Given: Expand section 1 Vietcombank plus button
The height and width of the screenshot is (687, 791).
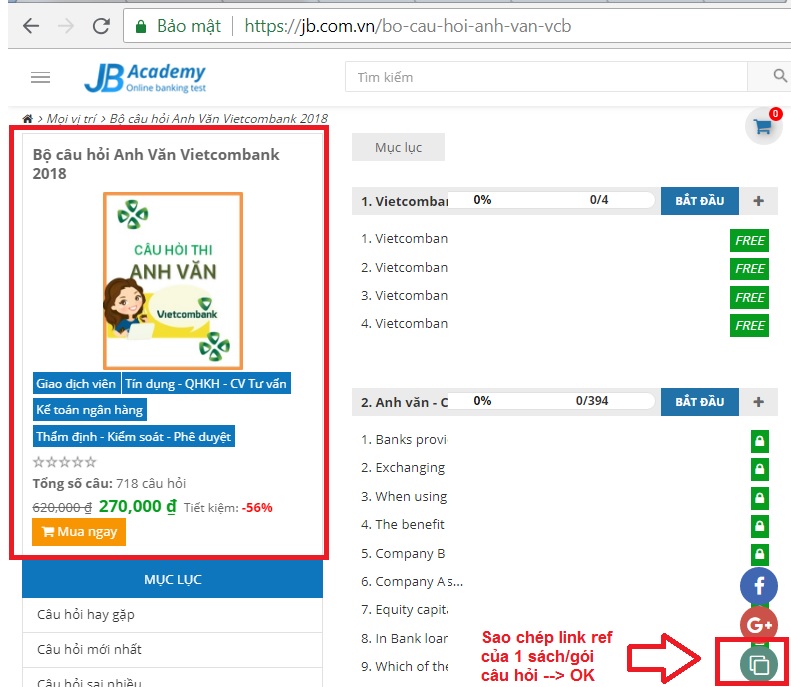Looking at the screenshot, I should click(x=758, y=201).
